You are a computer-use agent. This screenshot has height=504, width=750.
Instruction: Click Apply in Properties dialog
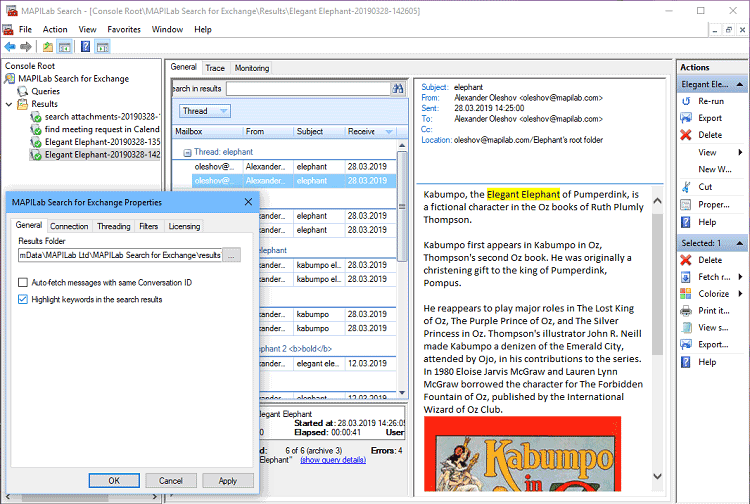[228, 481]
